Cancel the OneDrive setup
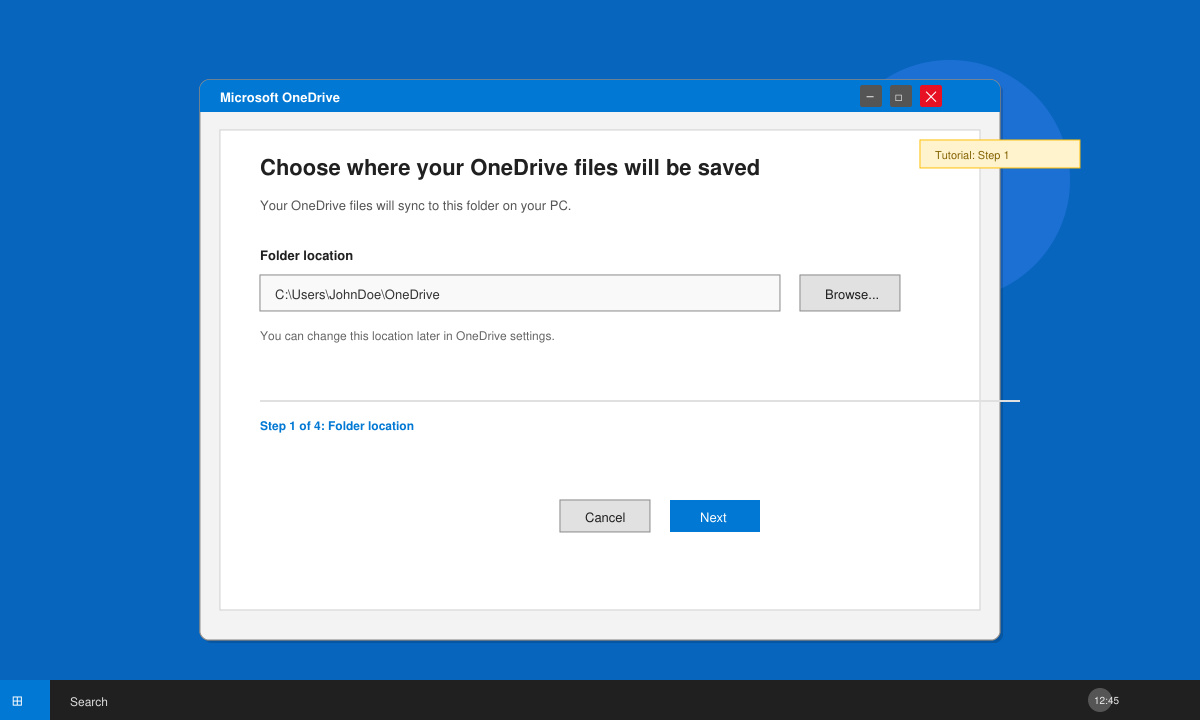 point(605,516)
